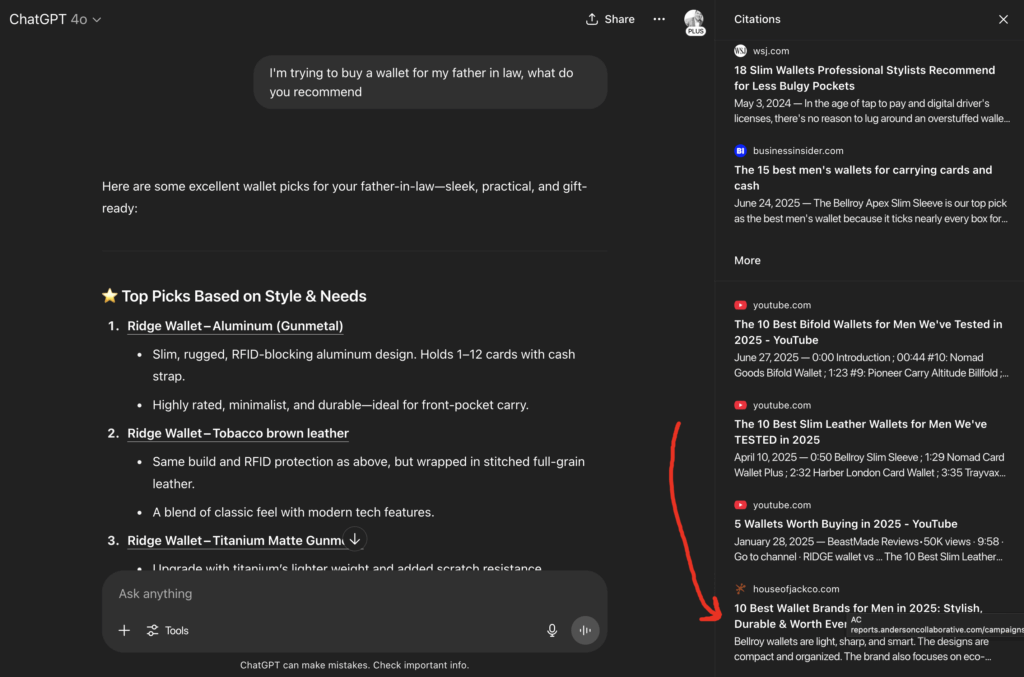Click the 'June 24, 2025' Bellroy Apex snippet

pyautogui.click(x=871, y=211)
